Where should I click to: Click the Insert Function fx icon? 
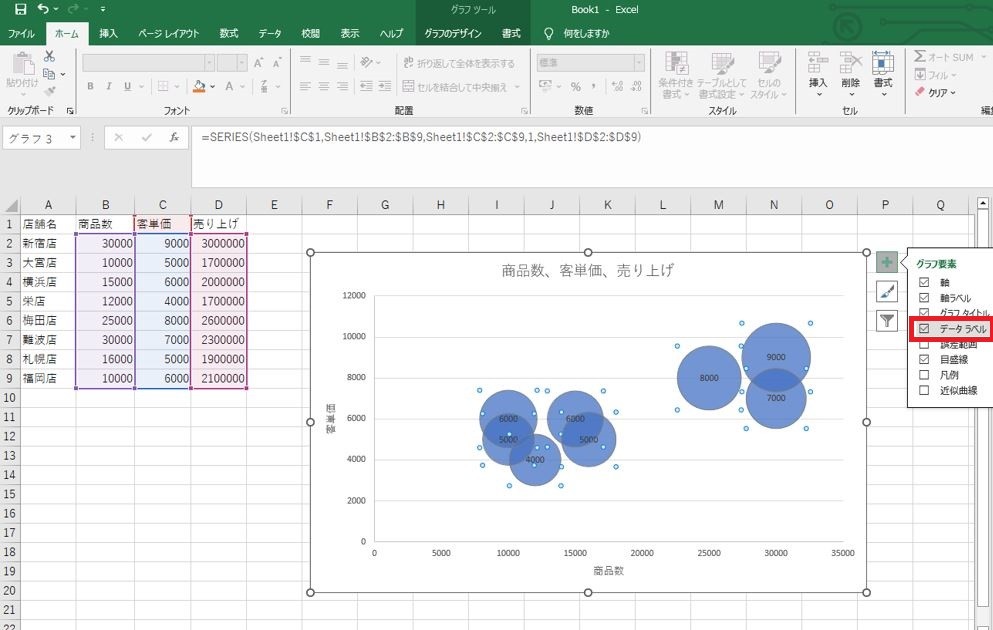174,137
